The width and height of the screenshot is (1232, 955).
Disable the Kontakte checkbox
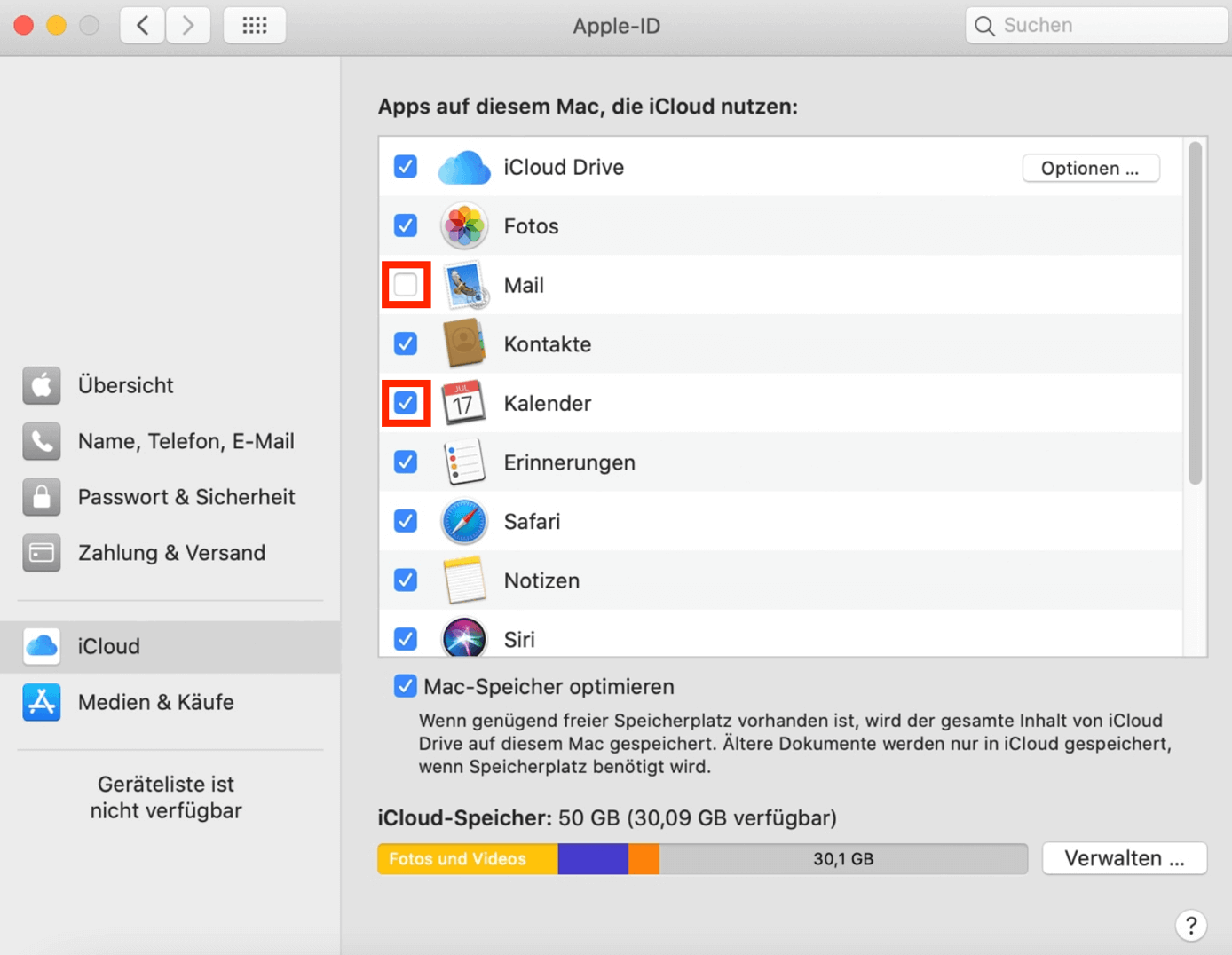click(406, 343)
